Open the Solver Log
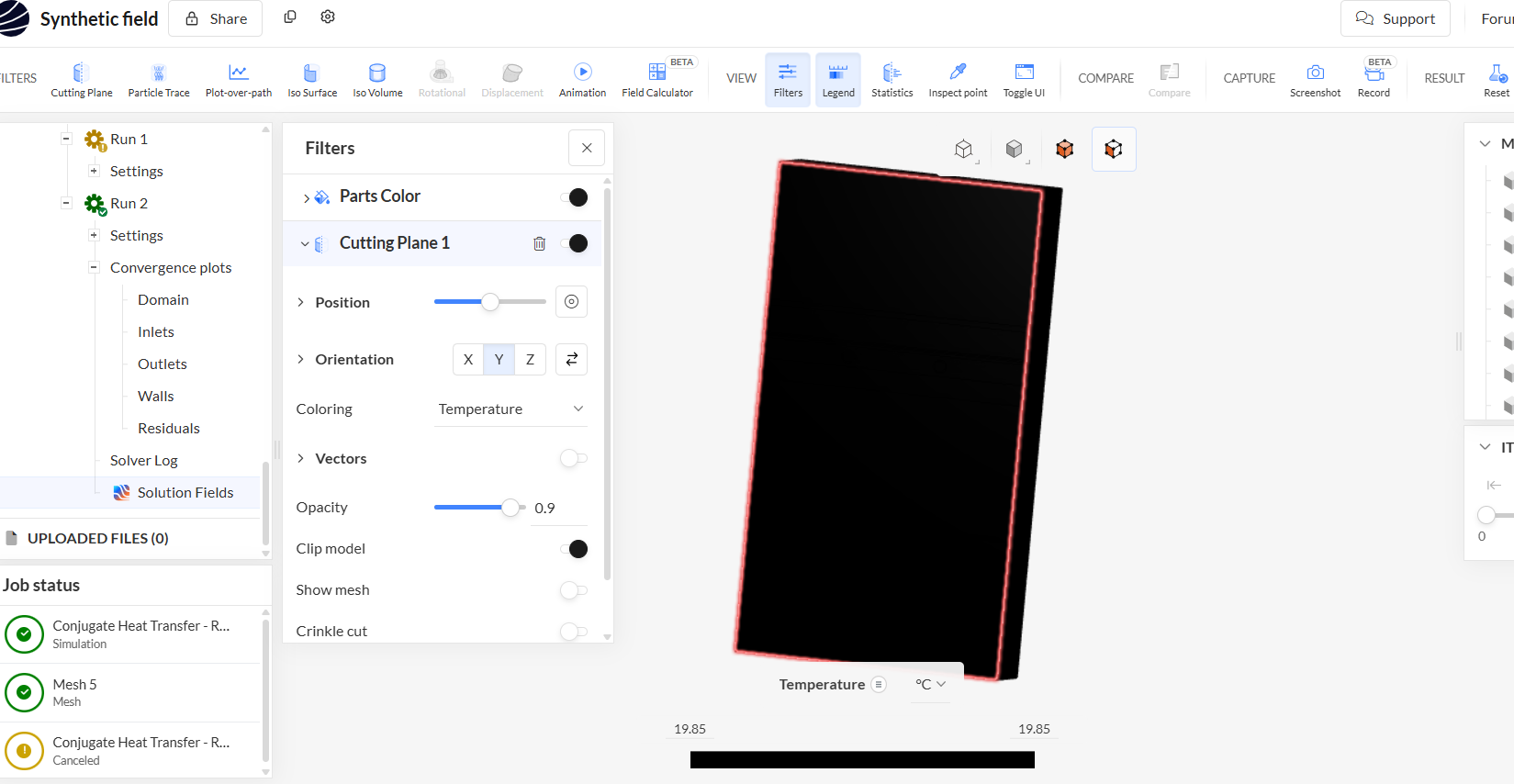The width and height of the screenshot is (1514, 784). tap(144, 460)
